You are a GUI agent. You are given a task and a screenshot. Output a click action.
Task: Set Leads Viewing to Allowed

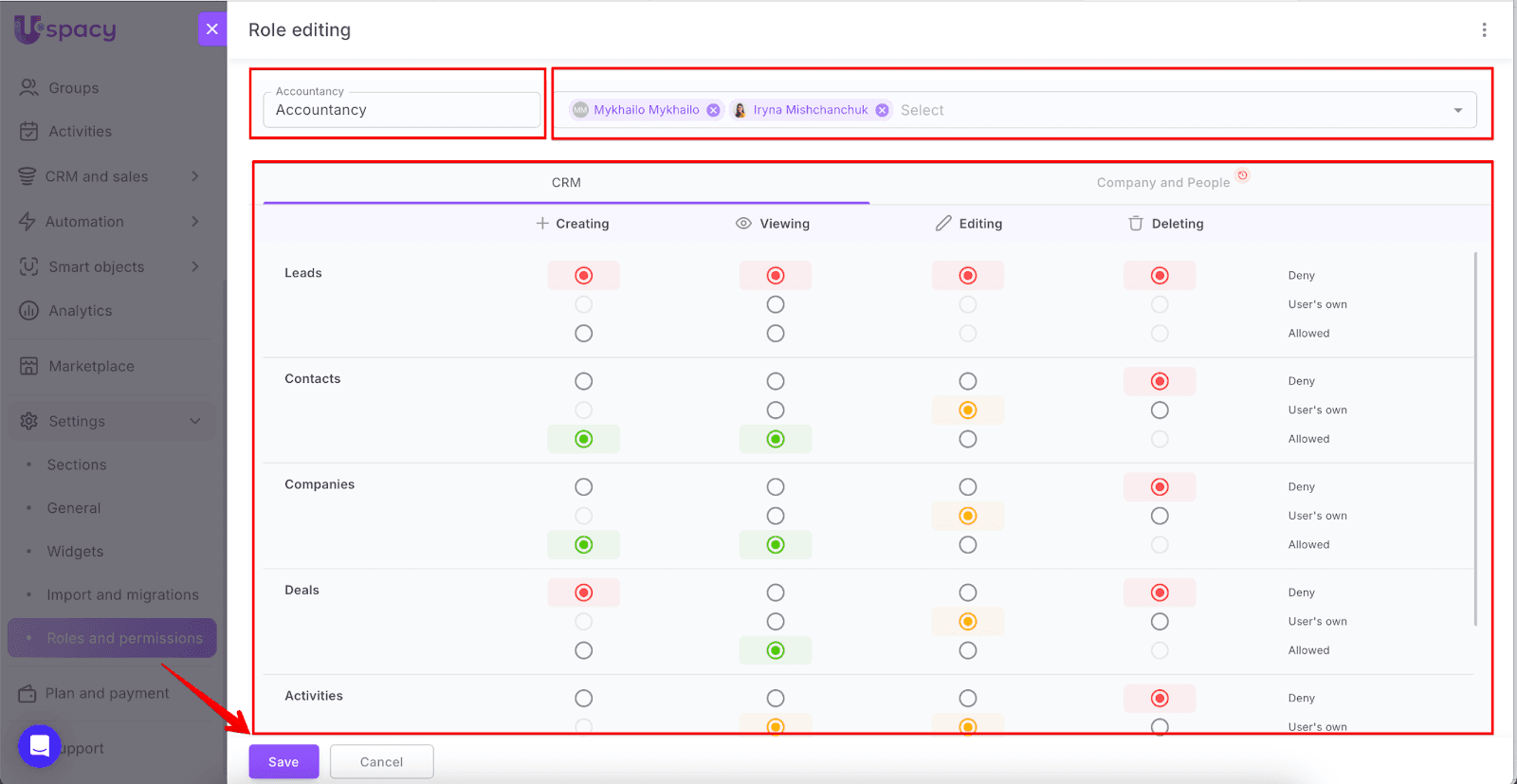(776, 334)
